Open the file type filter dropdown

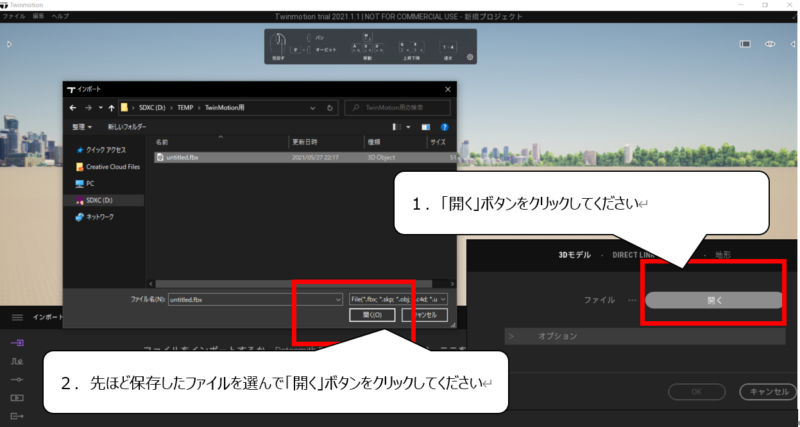[398, 299]
